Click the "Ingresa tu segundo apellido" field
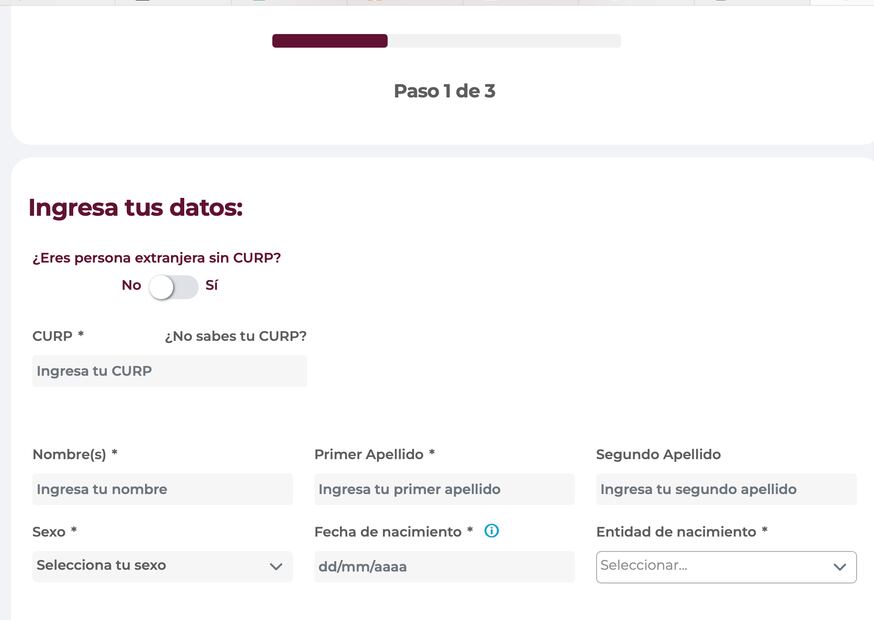The width and height of the screenshot is (874, 620). pyautogui.click(x=726, y=489)
